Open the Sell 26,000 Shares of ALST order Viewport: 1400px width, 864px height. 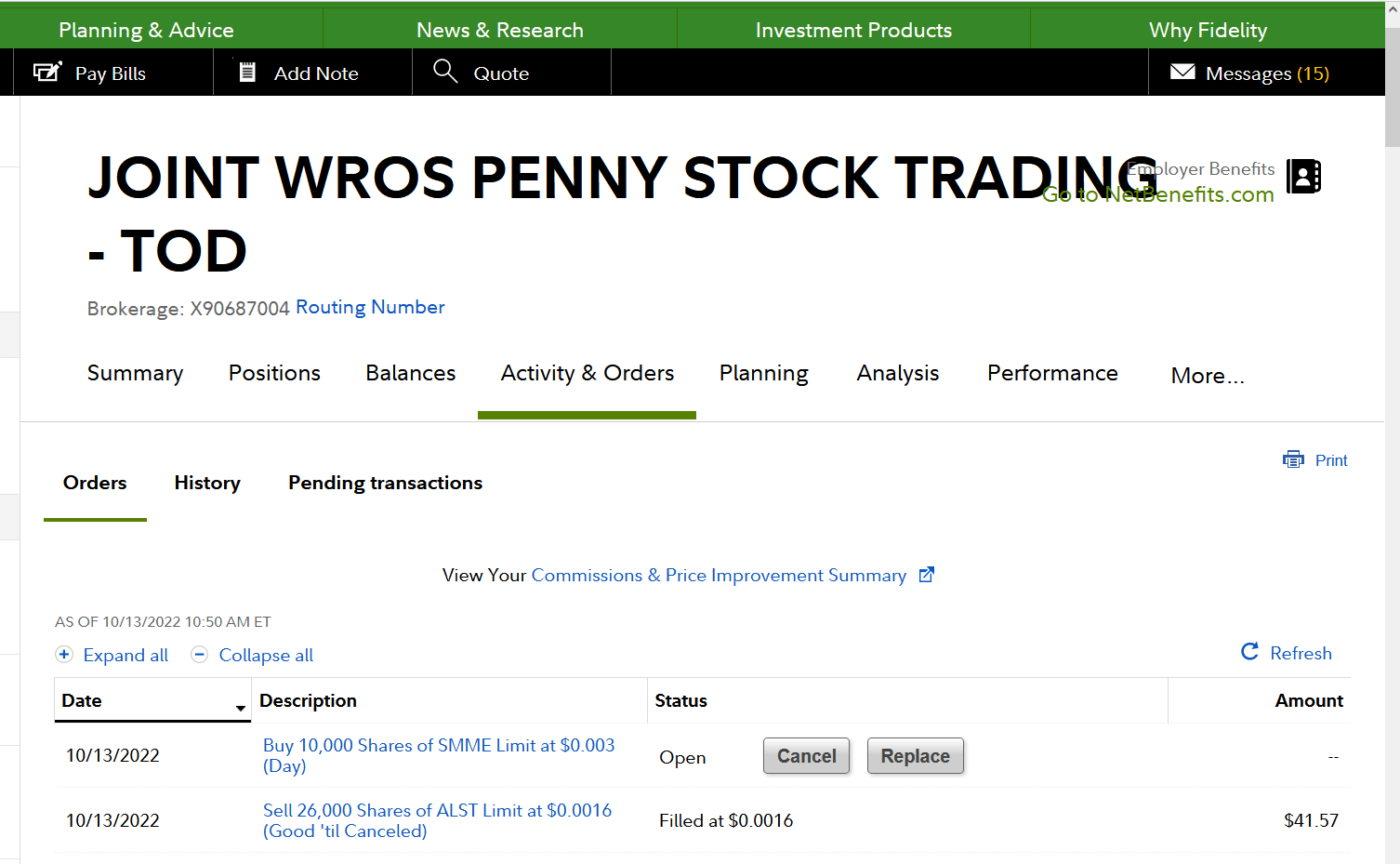[437, 820]
